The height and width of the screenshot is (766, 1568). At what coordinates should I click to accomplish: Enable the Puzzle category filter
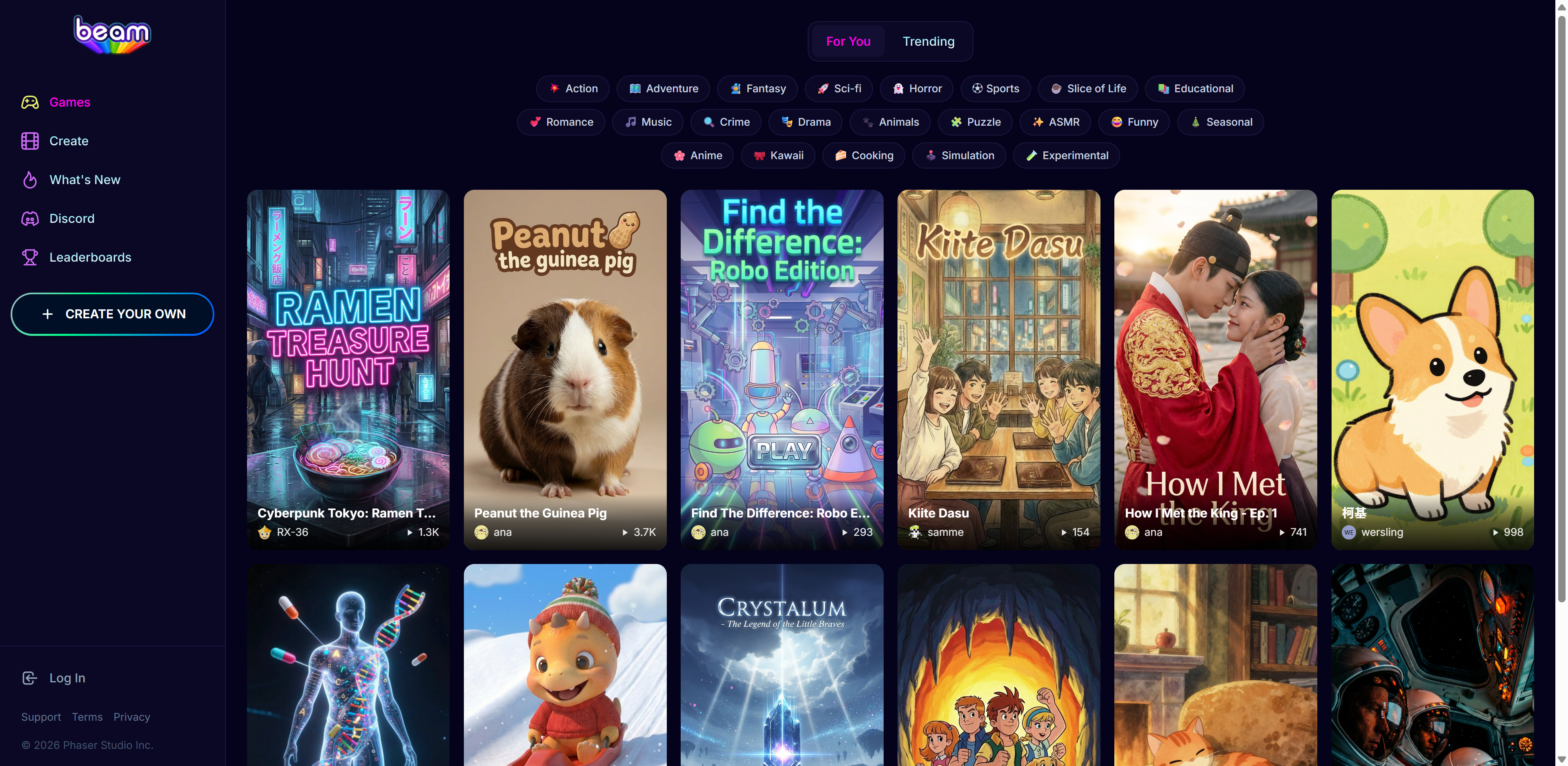click(975, 122)
